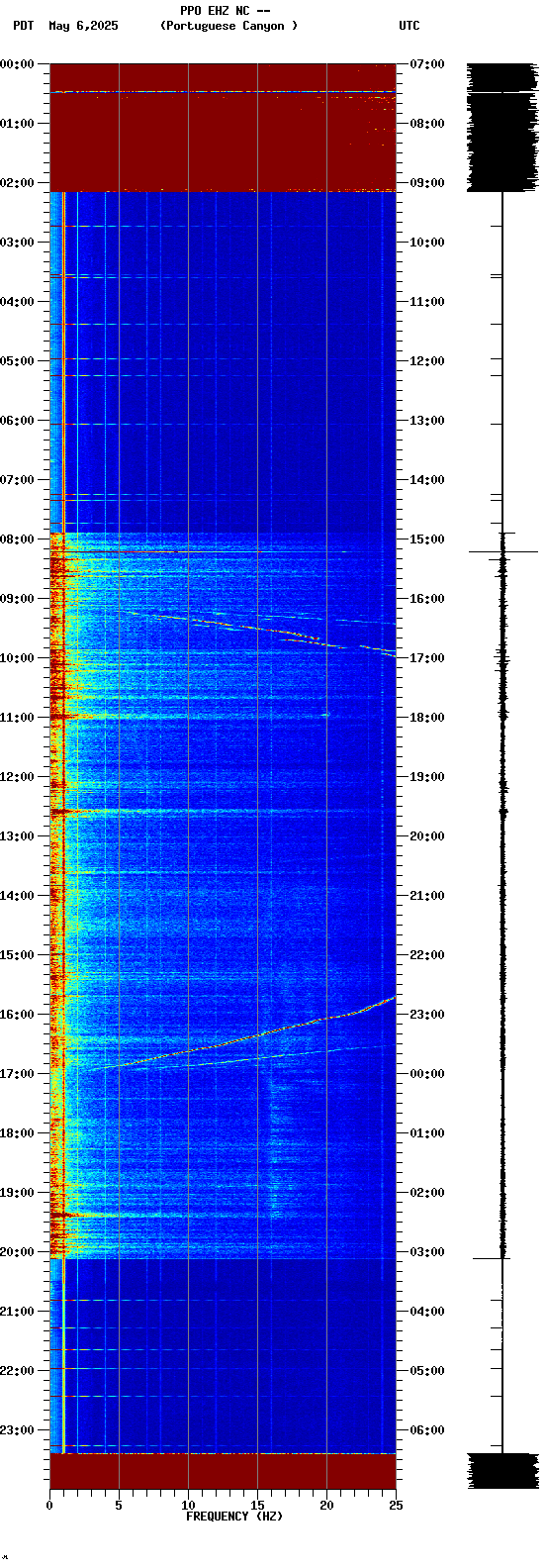
Task: Click the PDT 02:00 time label
Action: click(x=18, y=183)
